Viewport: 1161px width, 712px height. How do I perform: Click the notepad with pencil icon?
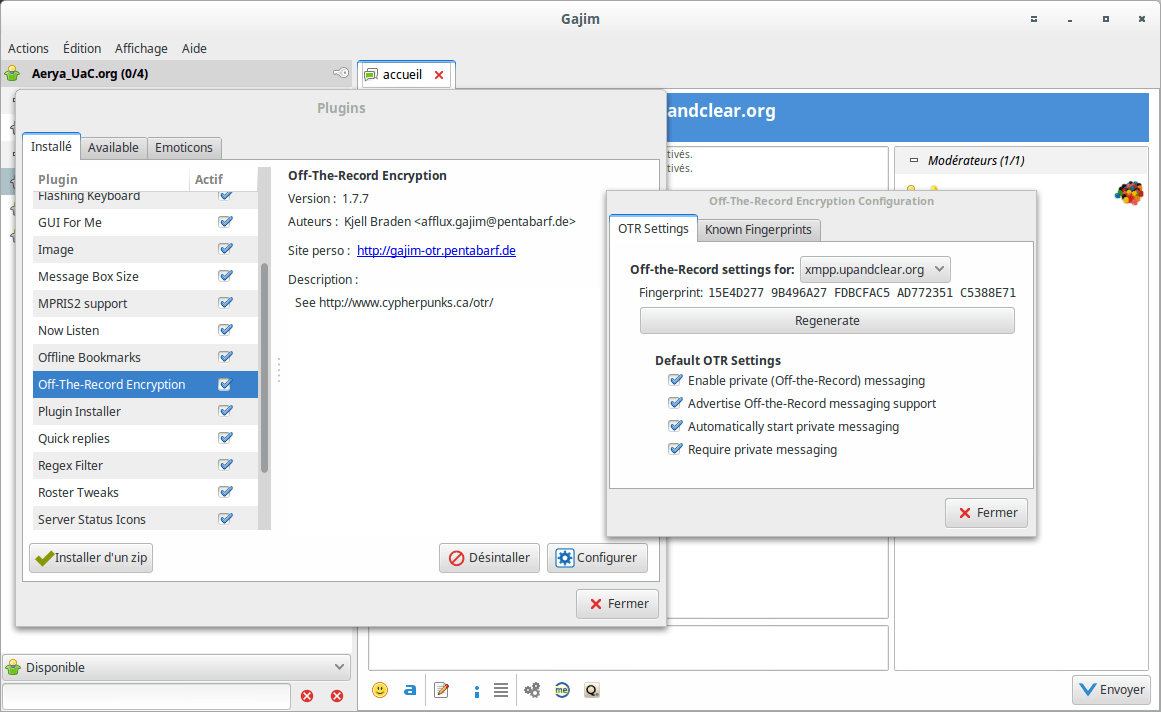pos(442,690)
